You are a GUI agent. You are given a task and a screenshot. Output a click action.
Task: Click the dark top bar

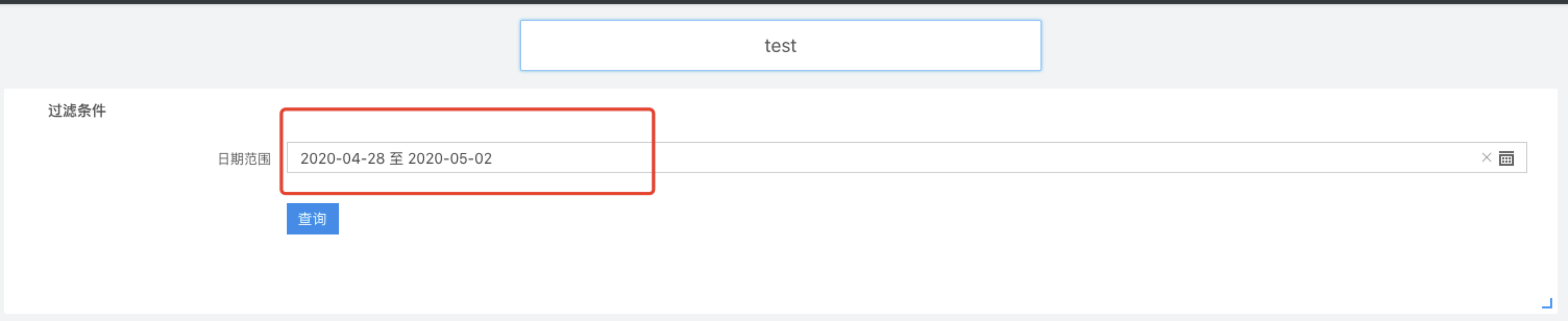784,2
